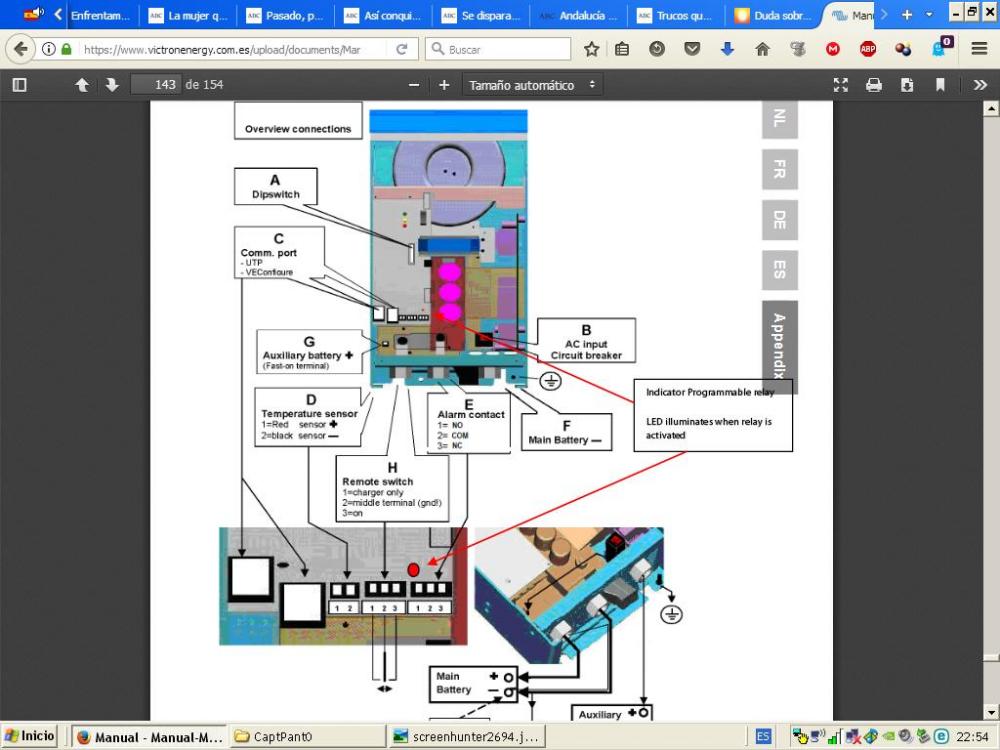Open the Tamaño automático zoom dropdown

(532, 85)
